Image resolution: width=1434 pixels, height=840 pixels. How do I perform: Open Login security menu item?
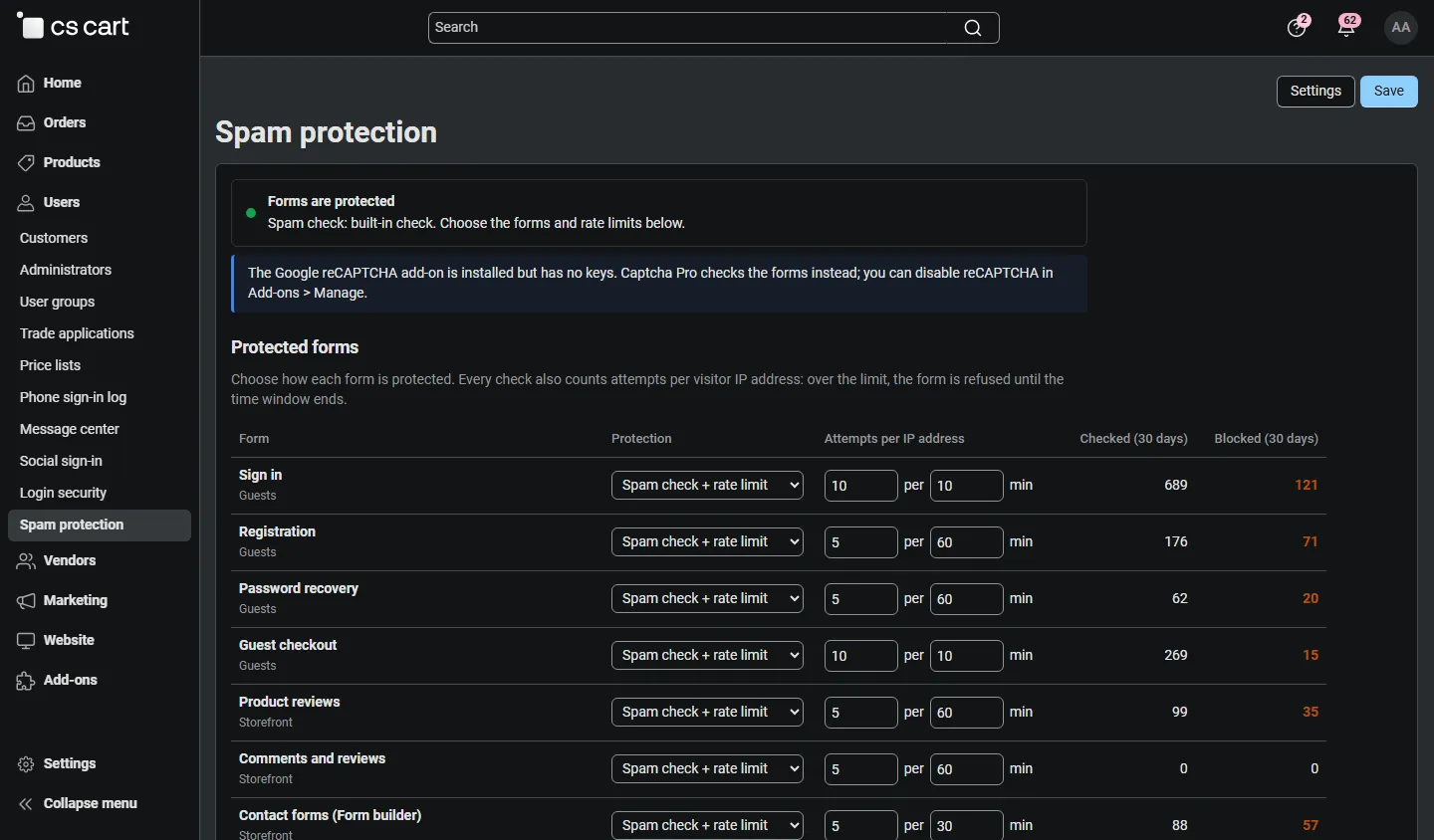click(63, 493)
